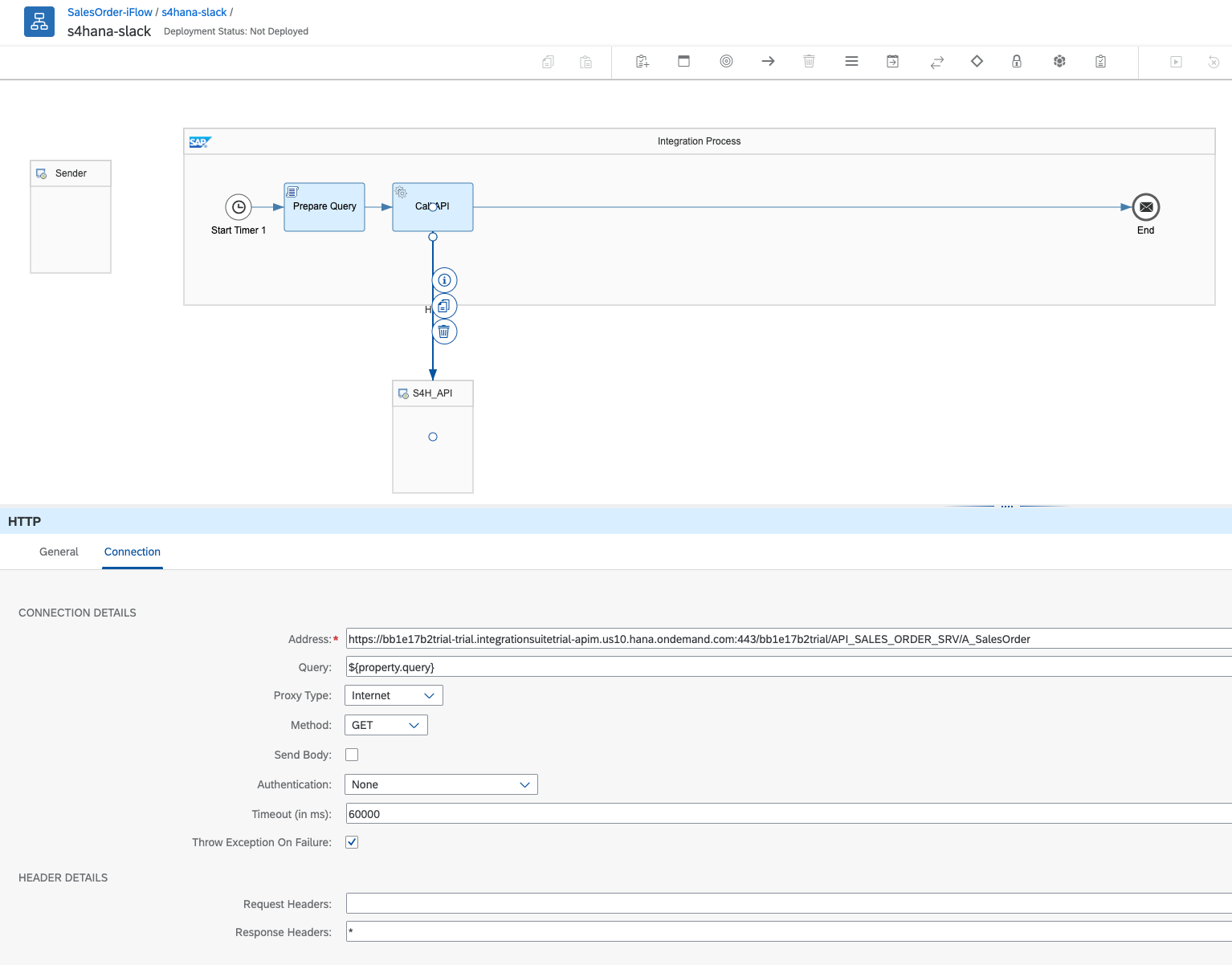Click the delete trash icon on the HTTP connector
Viewport: 1232px width, 965px height.
444,332
